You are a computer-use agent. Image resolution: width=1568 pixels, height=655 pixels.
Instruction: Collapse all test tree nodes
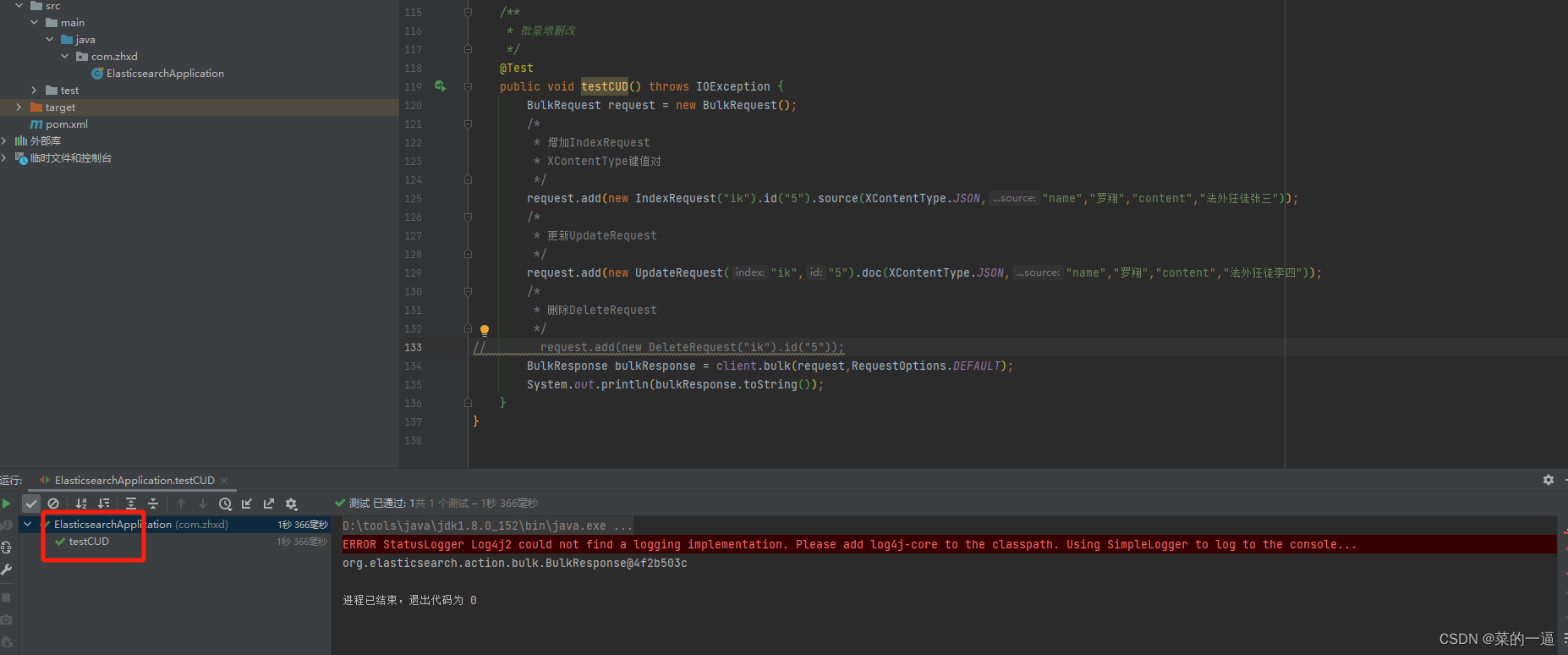[x=153, y=504]
